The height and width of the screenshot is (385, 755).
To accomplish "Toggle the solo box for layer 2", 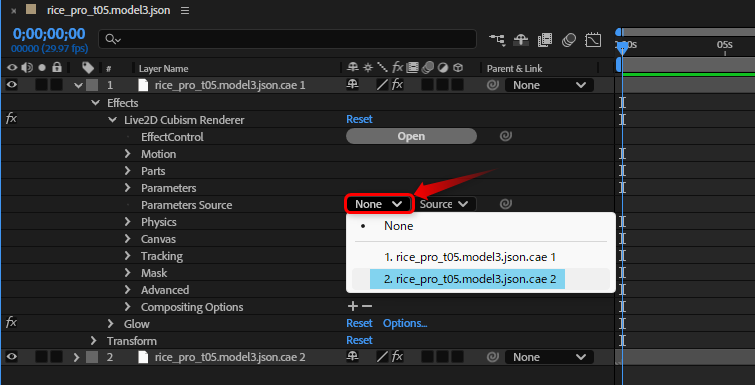I will point(41,357).
